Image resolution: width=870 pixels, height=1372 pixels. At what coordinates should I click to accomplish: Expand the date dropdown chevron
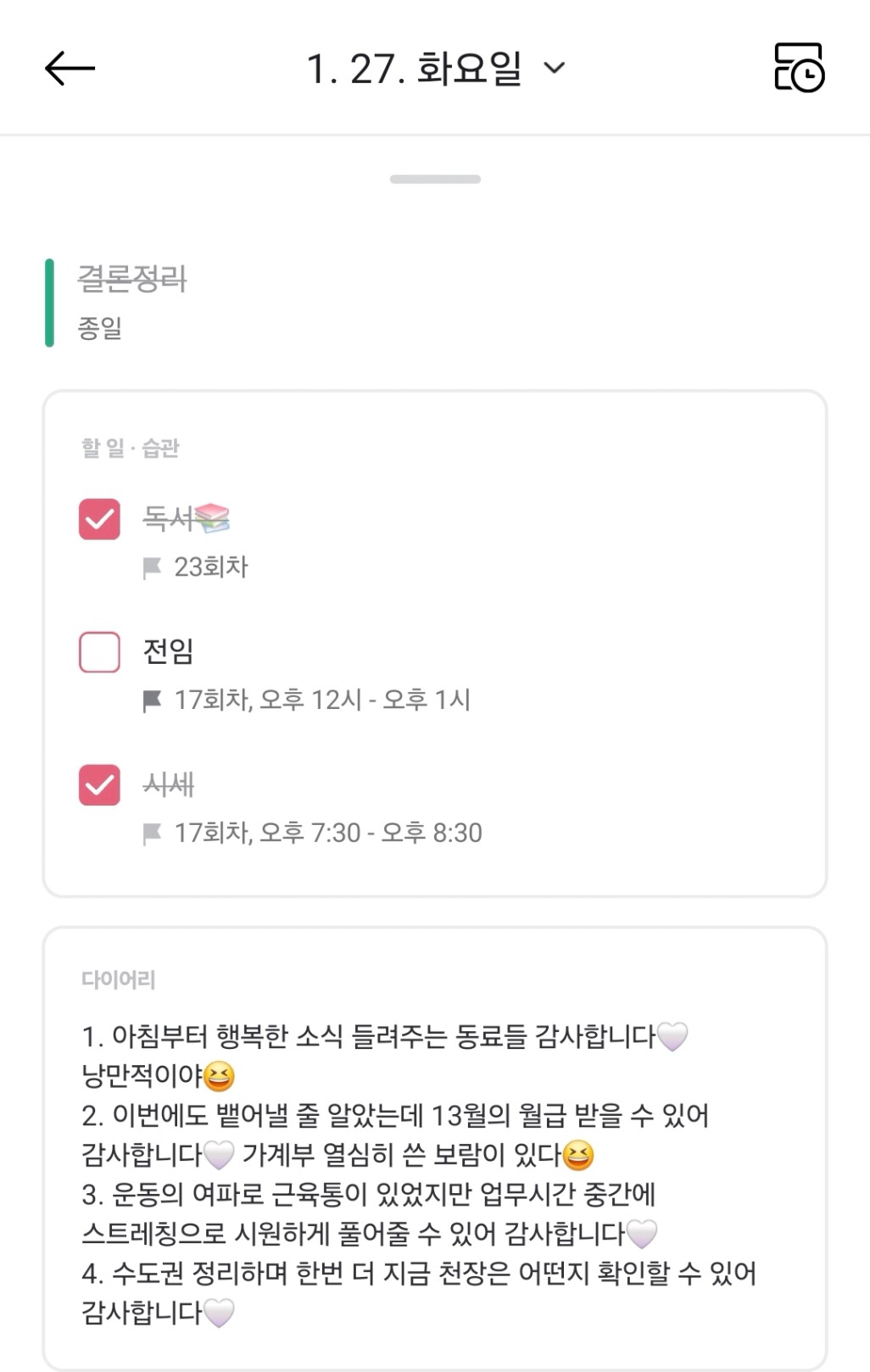click(x=554, y=68)
